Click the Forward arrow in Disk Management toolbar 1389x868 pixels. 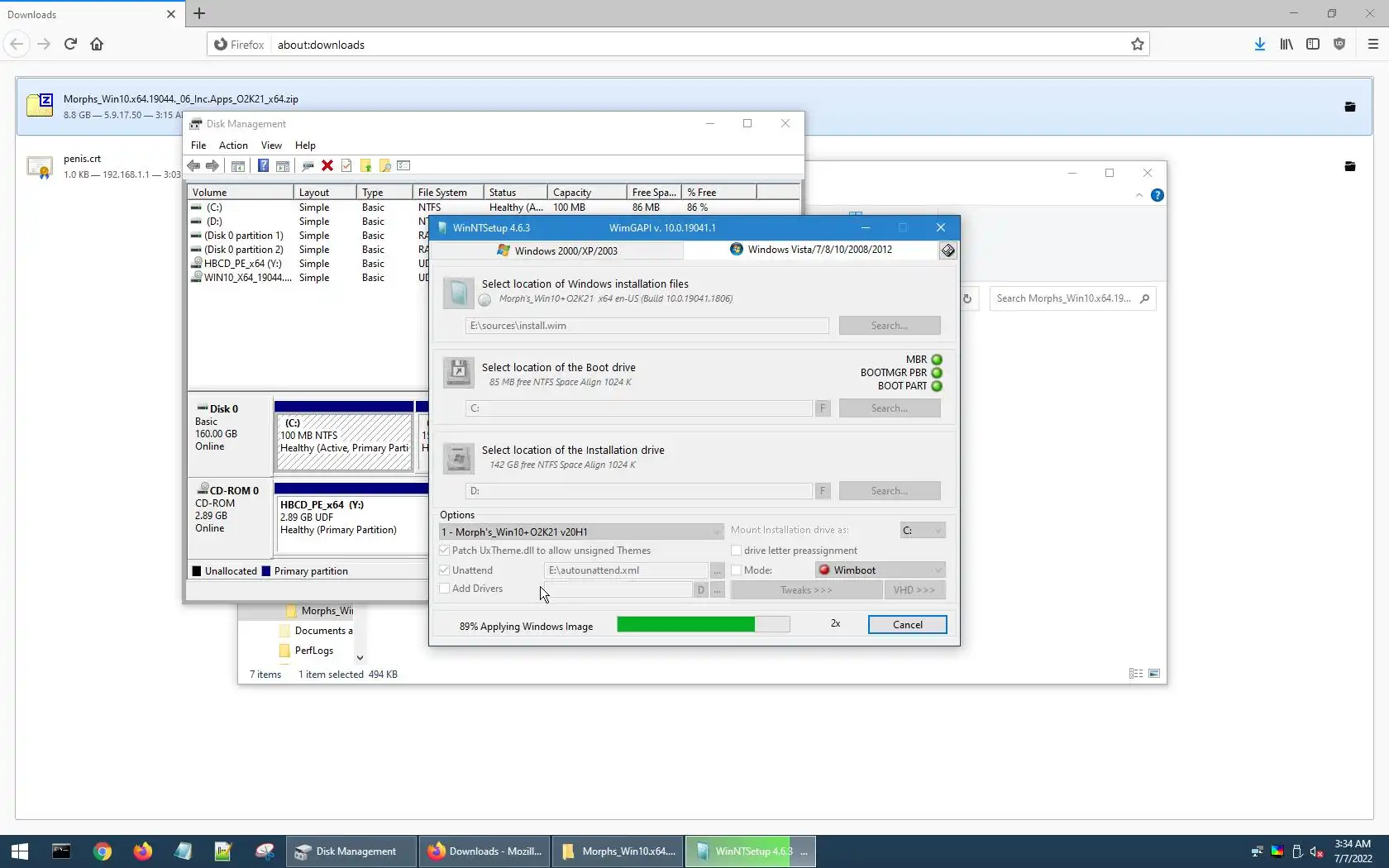point(212,166)
